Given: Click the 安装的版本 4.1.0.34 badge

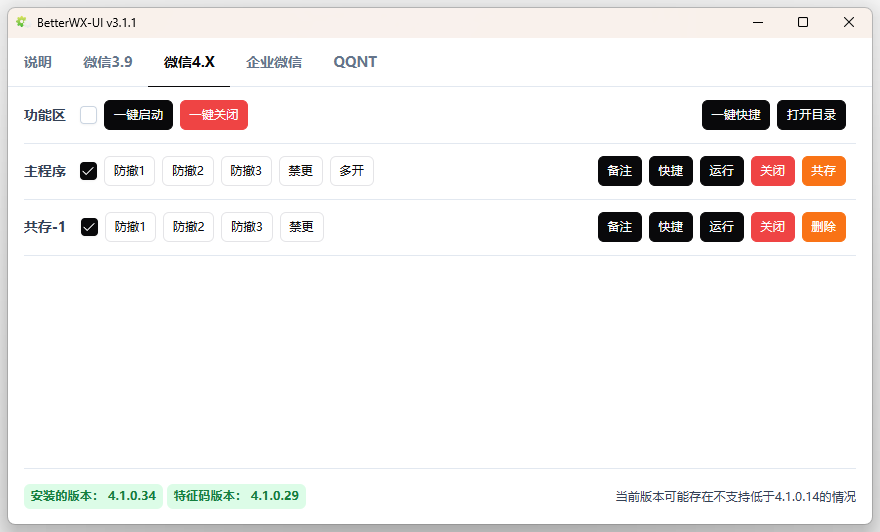Looking at the screenshot, I should coord(93,496).
